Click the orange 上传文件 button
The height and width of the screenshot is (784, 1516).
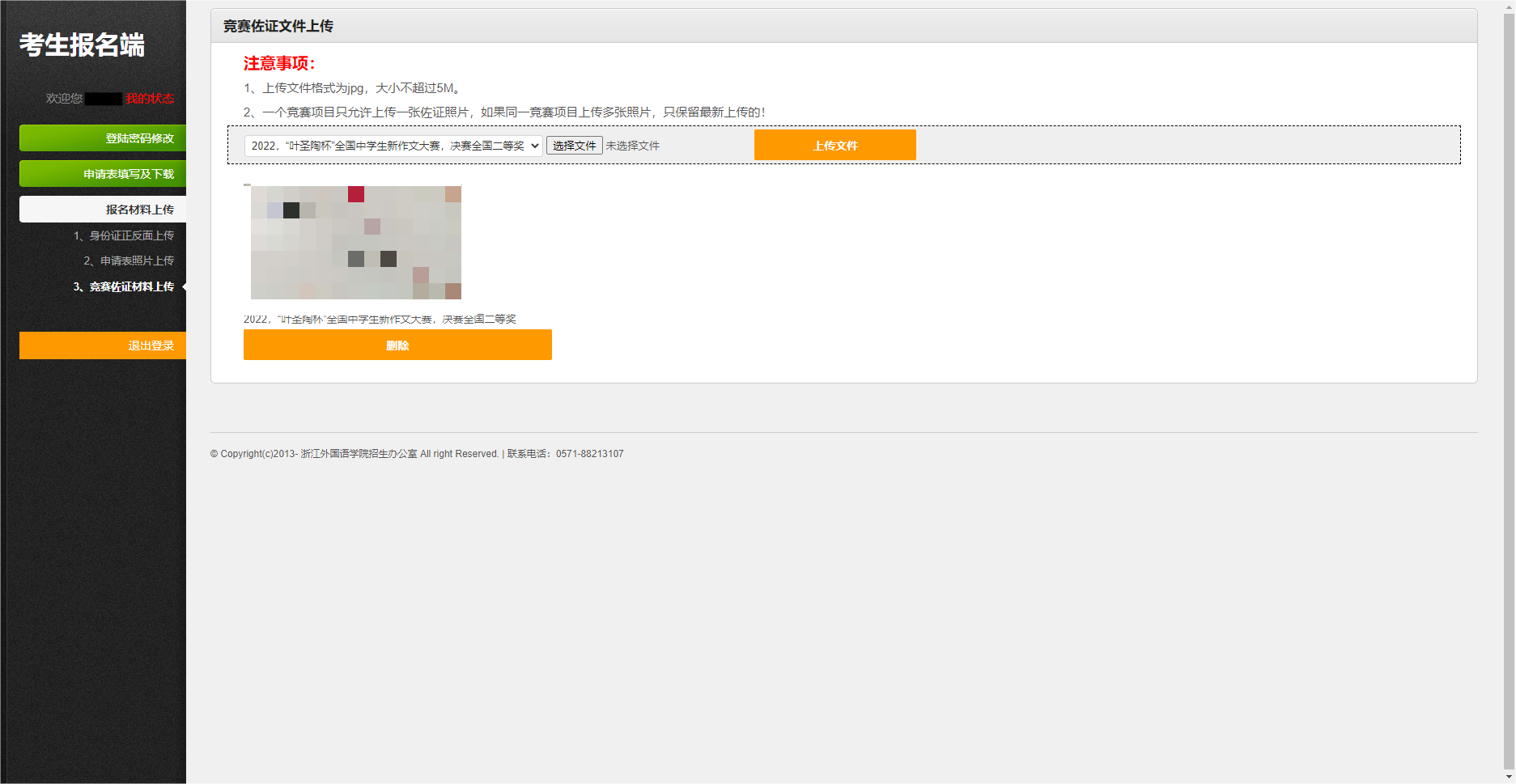click(834, 146)
